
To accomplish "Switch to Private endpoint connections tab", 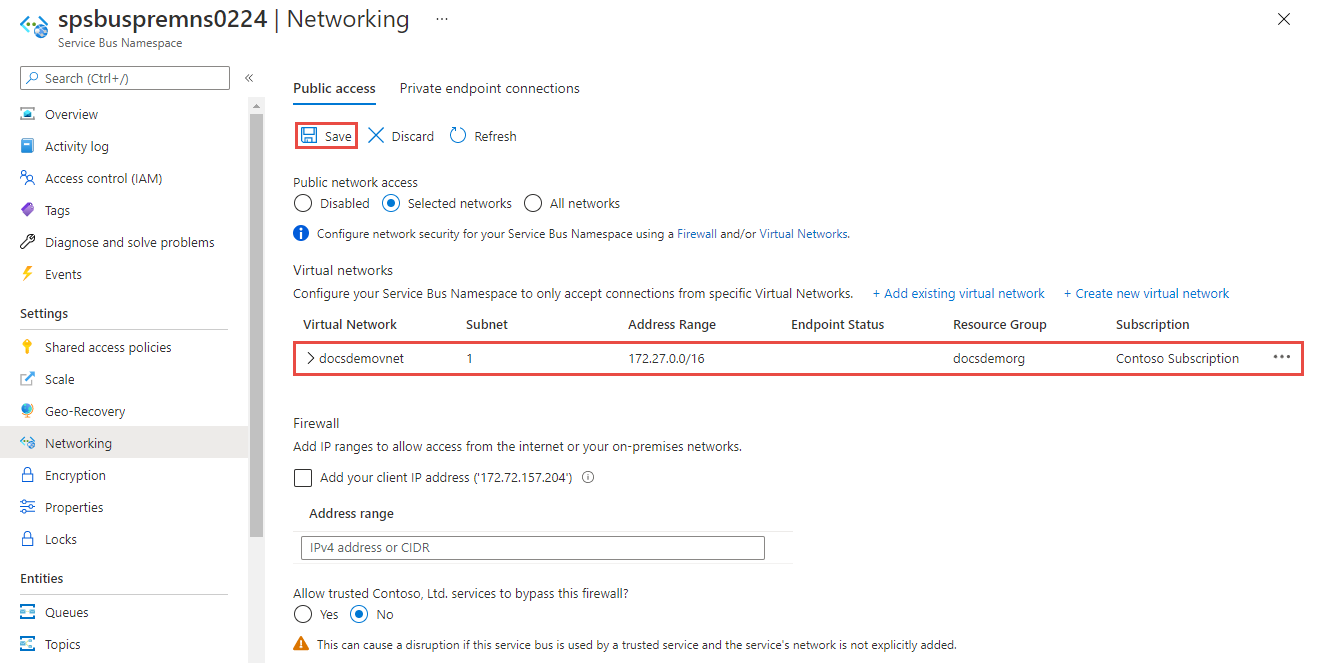I will 489,88.
